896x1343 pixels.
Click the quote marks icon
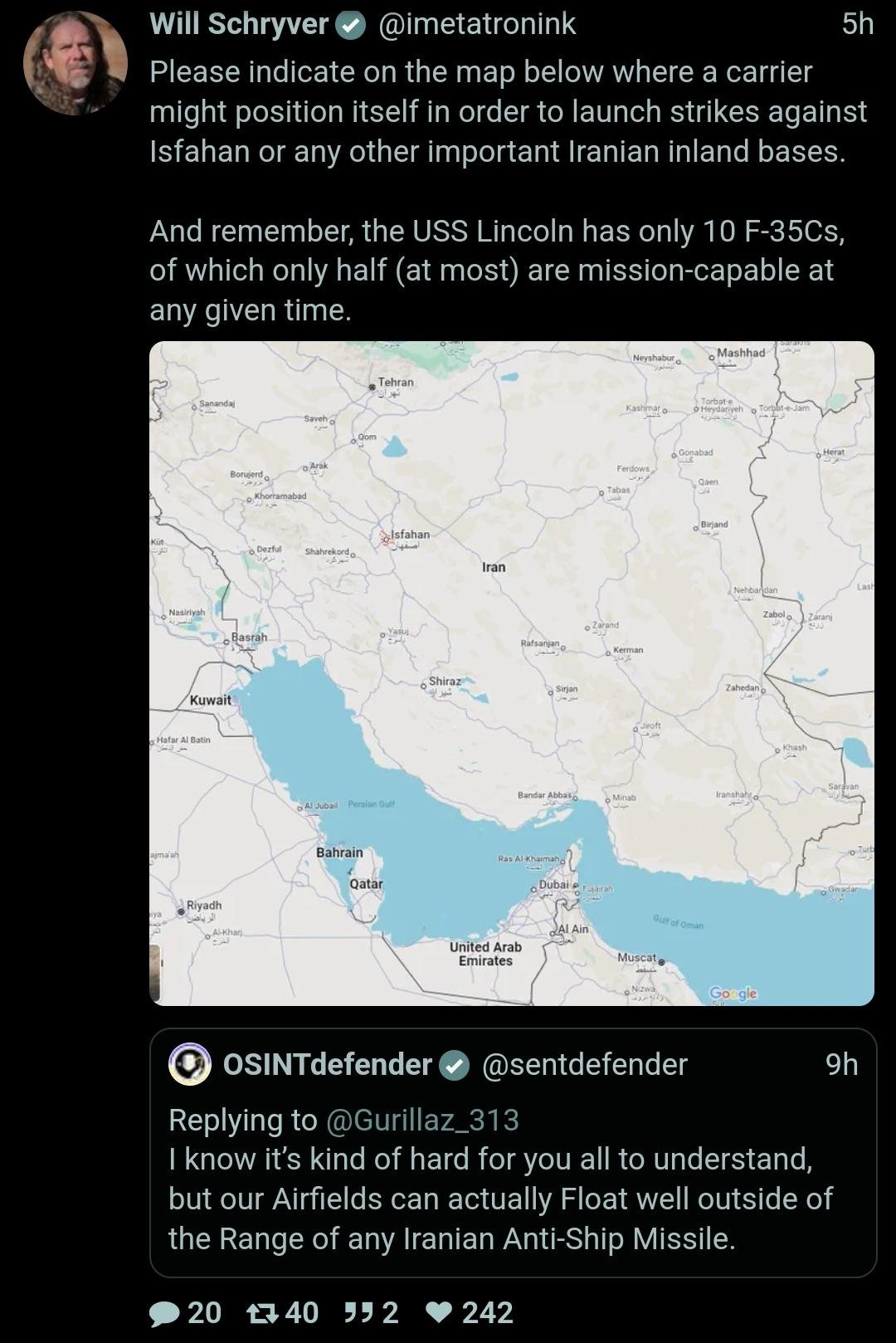tap(357, 1313)
